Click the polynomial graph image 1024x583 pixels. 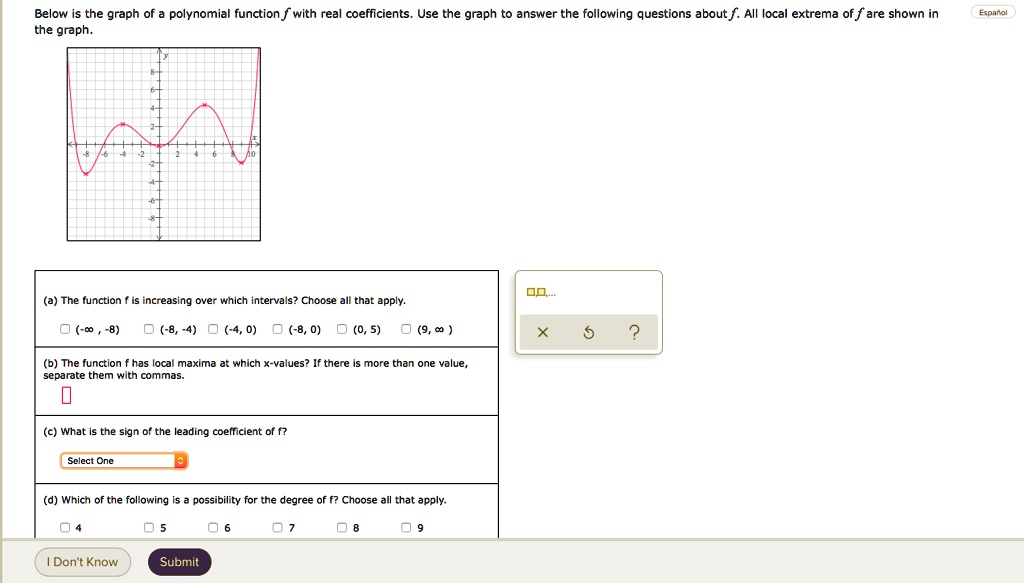tap(162, 143)
